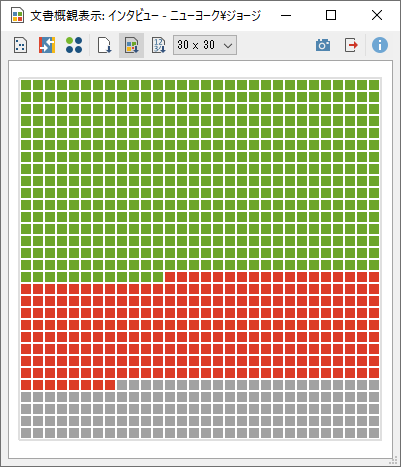The width and height of the screenshot is (402, 467).
Task: Toggle the highlighted colored-document toolbar button
Action: click(132, 45)
